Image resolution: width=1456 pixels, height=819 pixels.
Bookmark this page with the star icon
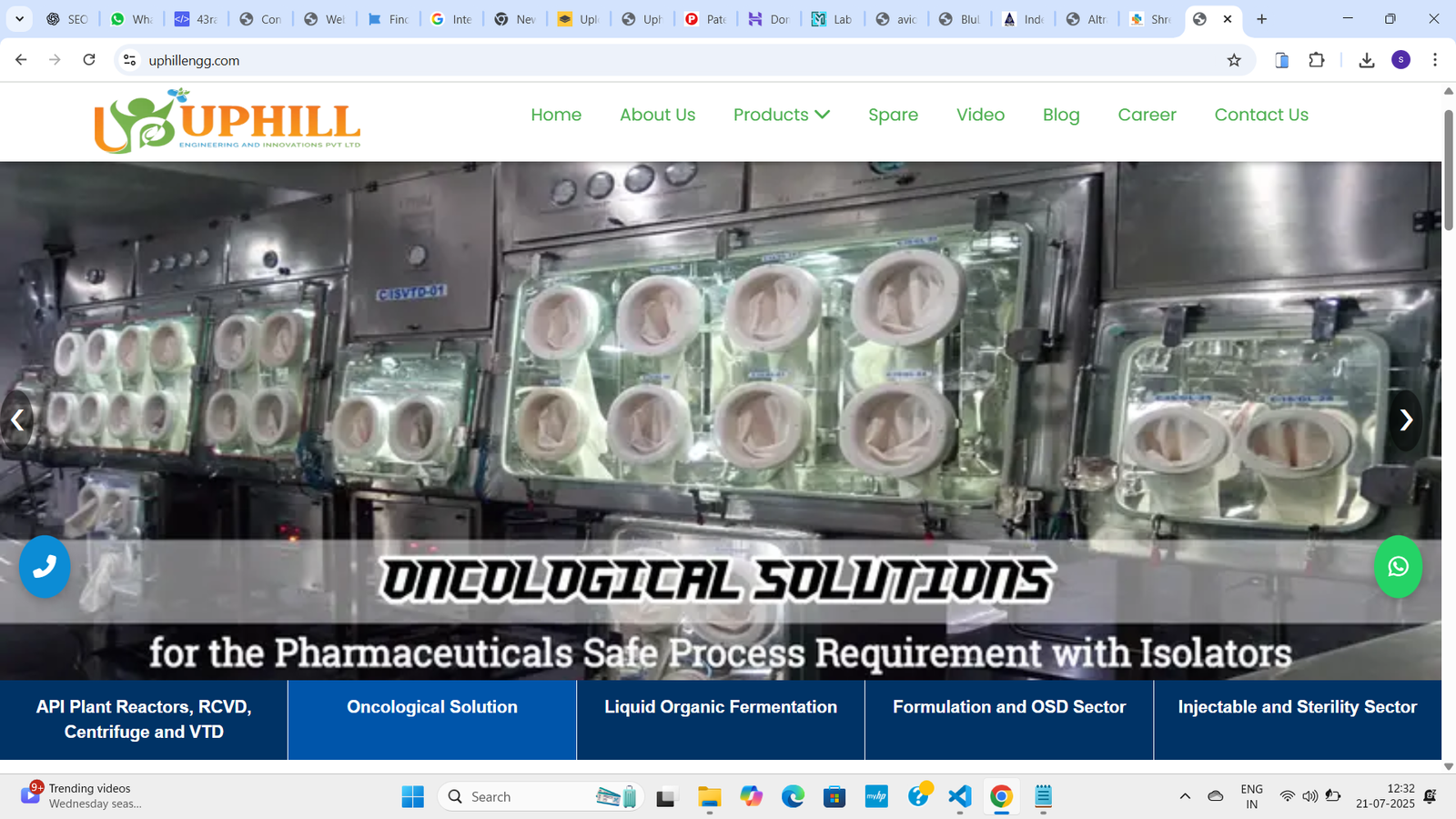tap(1234, 60)
